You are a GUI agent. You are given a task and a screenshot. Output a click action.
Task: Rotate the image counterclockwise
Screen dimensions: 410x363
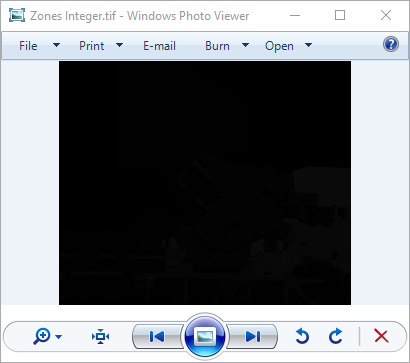[x=302, y=336]
